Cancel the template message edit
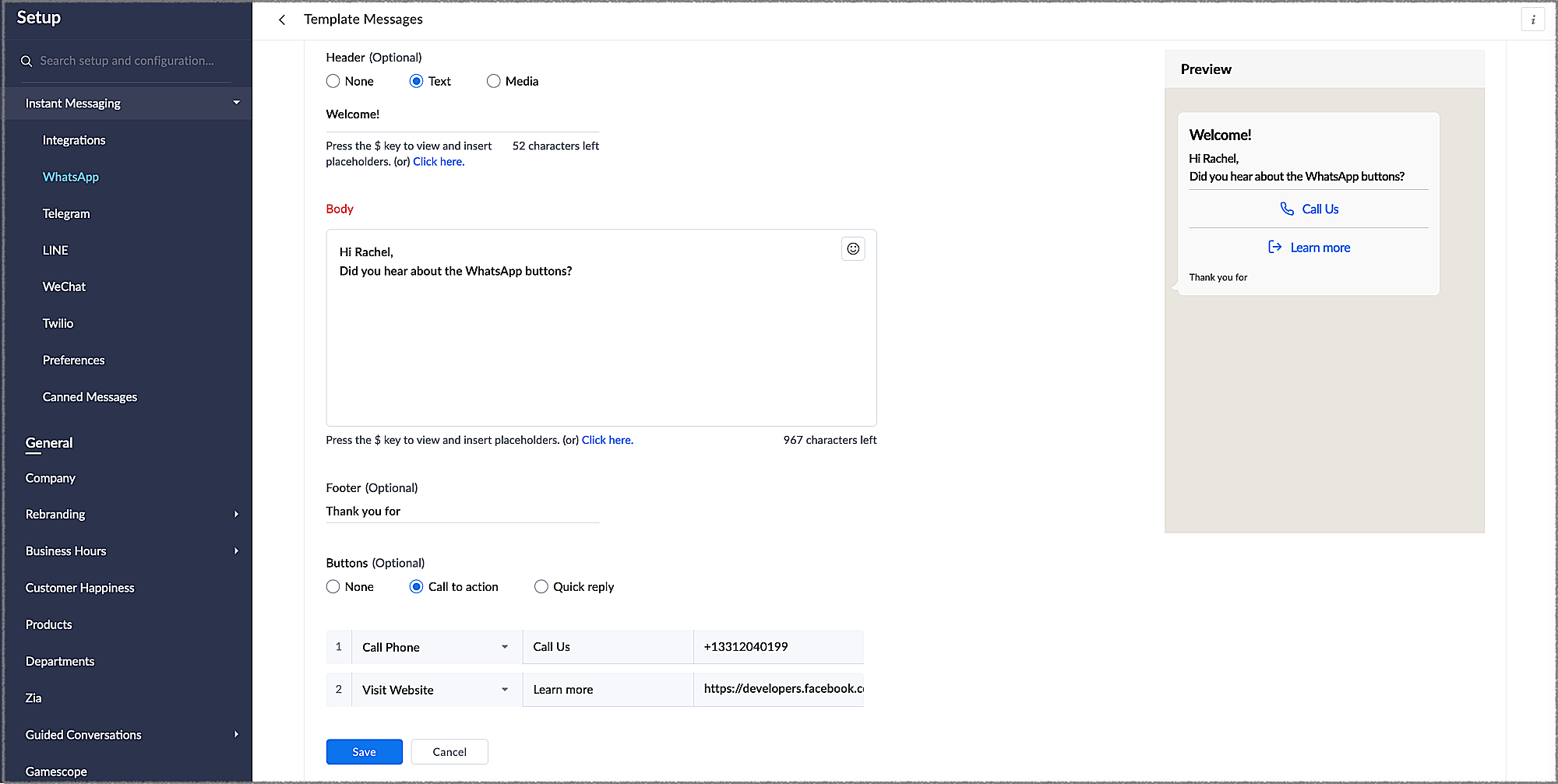 (x=449, y=751)
